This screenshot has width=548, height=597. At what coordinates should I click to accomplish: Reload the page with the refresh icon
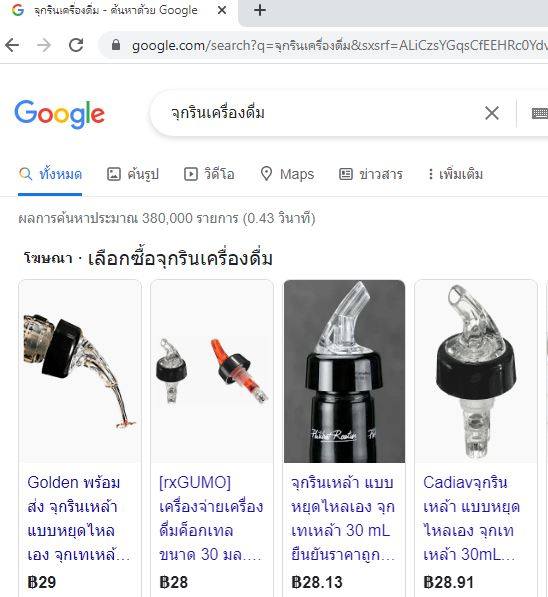76,45
